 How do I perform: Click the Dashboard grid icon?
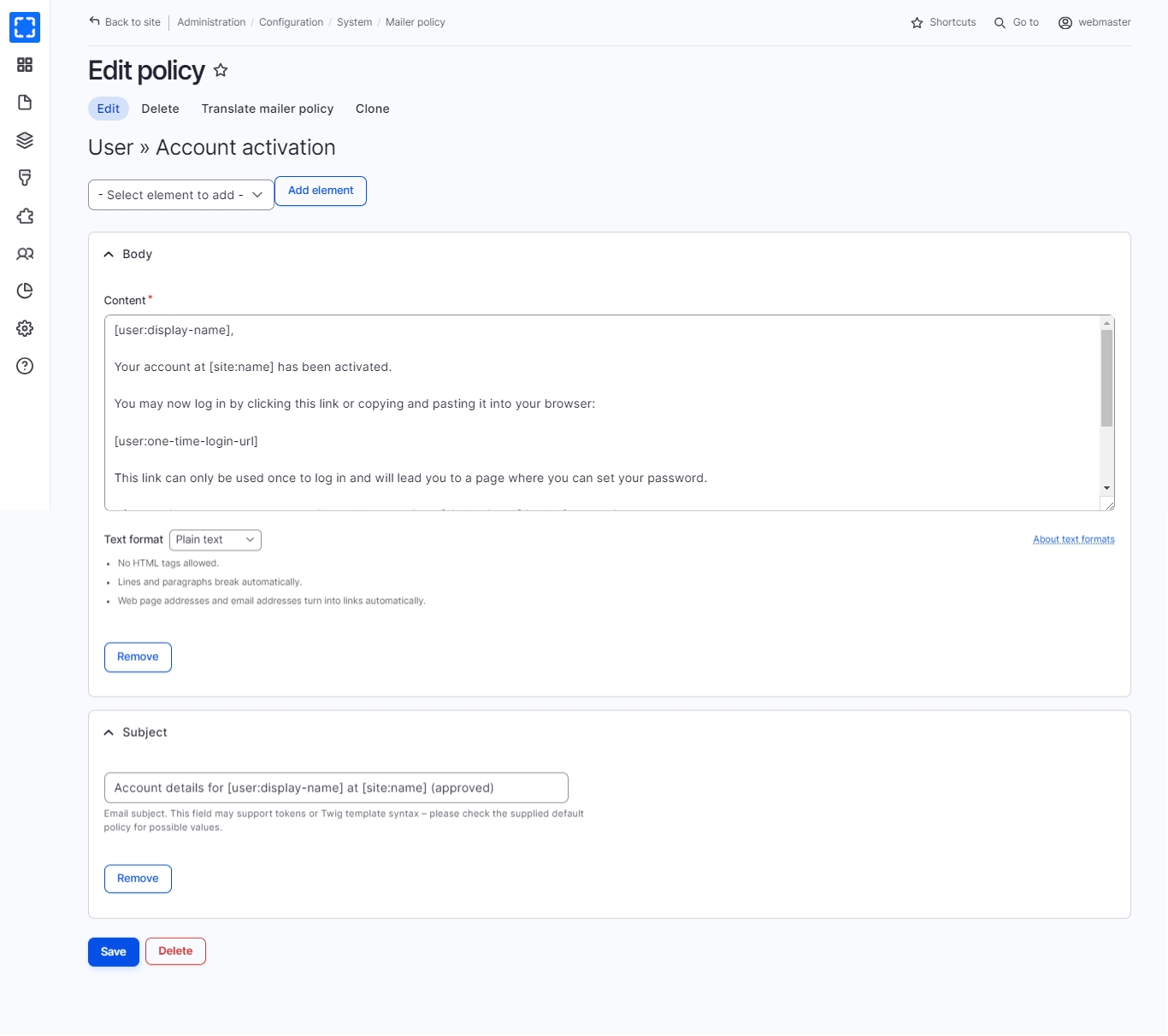point(25,65)
